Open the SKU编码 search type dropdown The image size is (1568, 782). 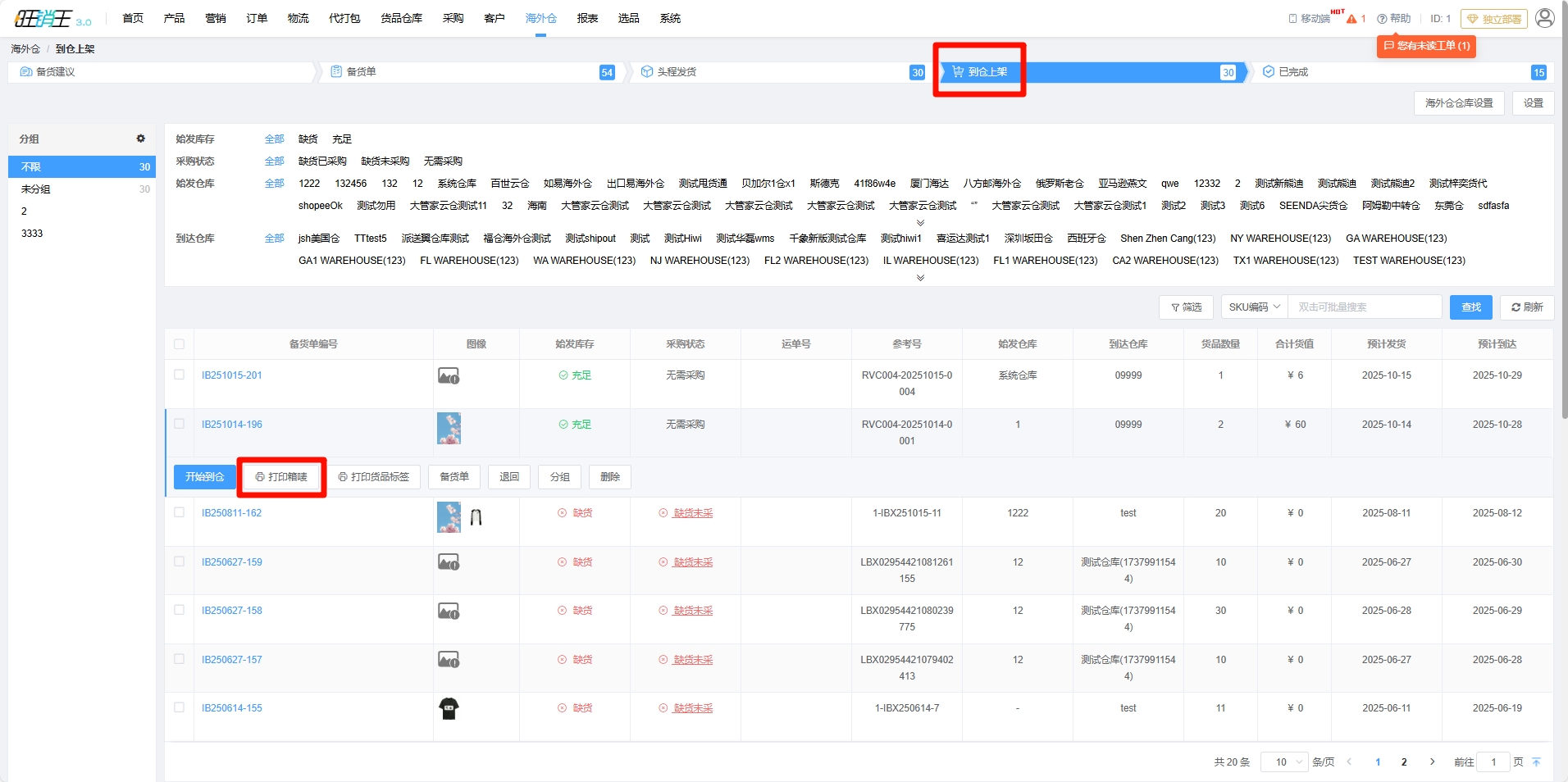point(1254,307)
